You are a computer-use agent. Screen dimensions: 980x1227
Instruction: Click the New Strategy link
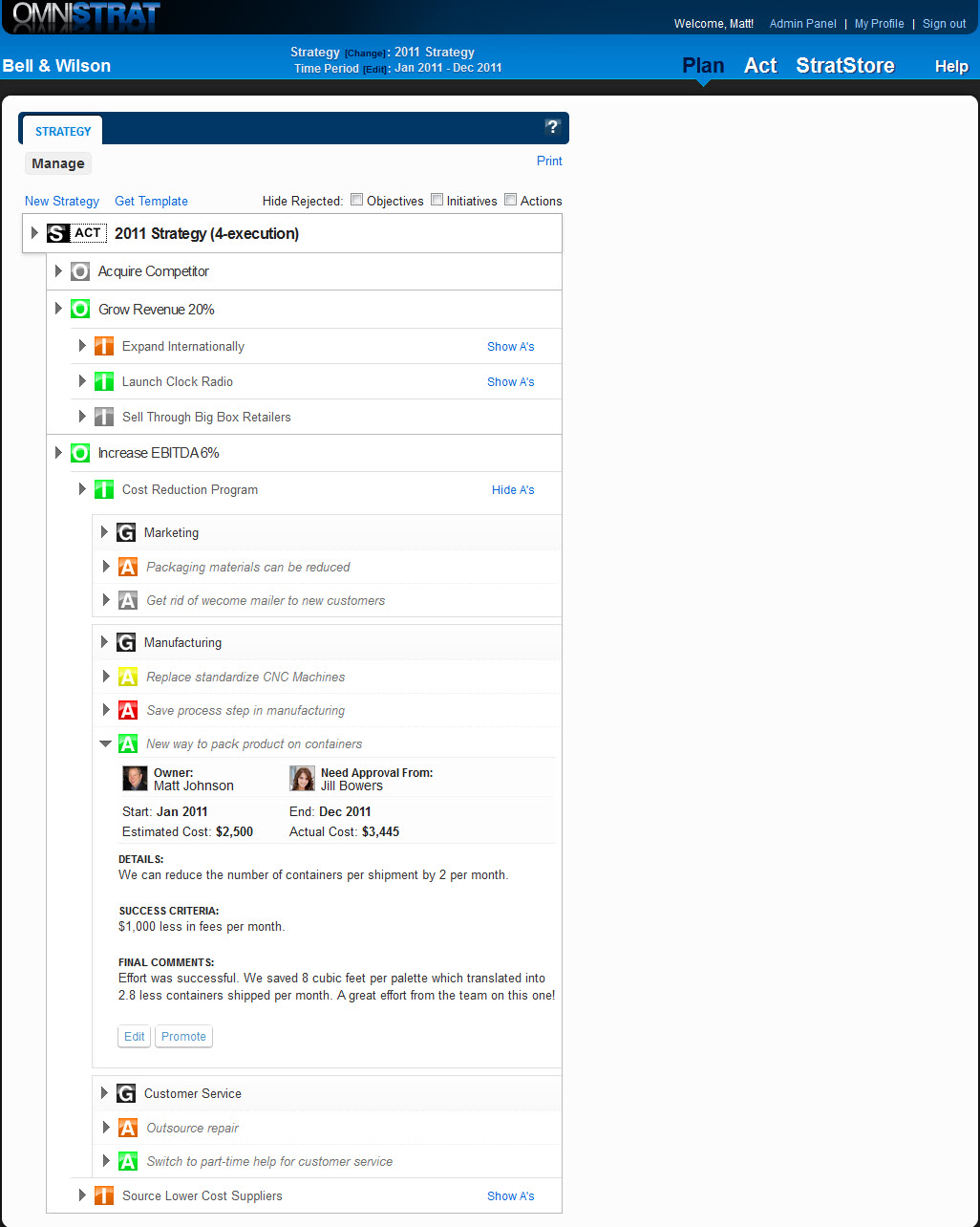(62, 201)
